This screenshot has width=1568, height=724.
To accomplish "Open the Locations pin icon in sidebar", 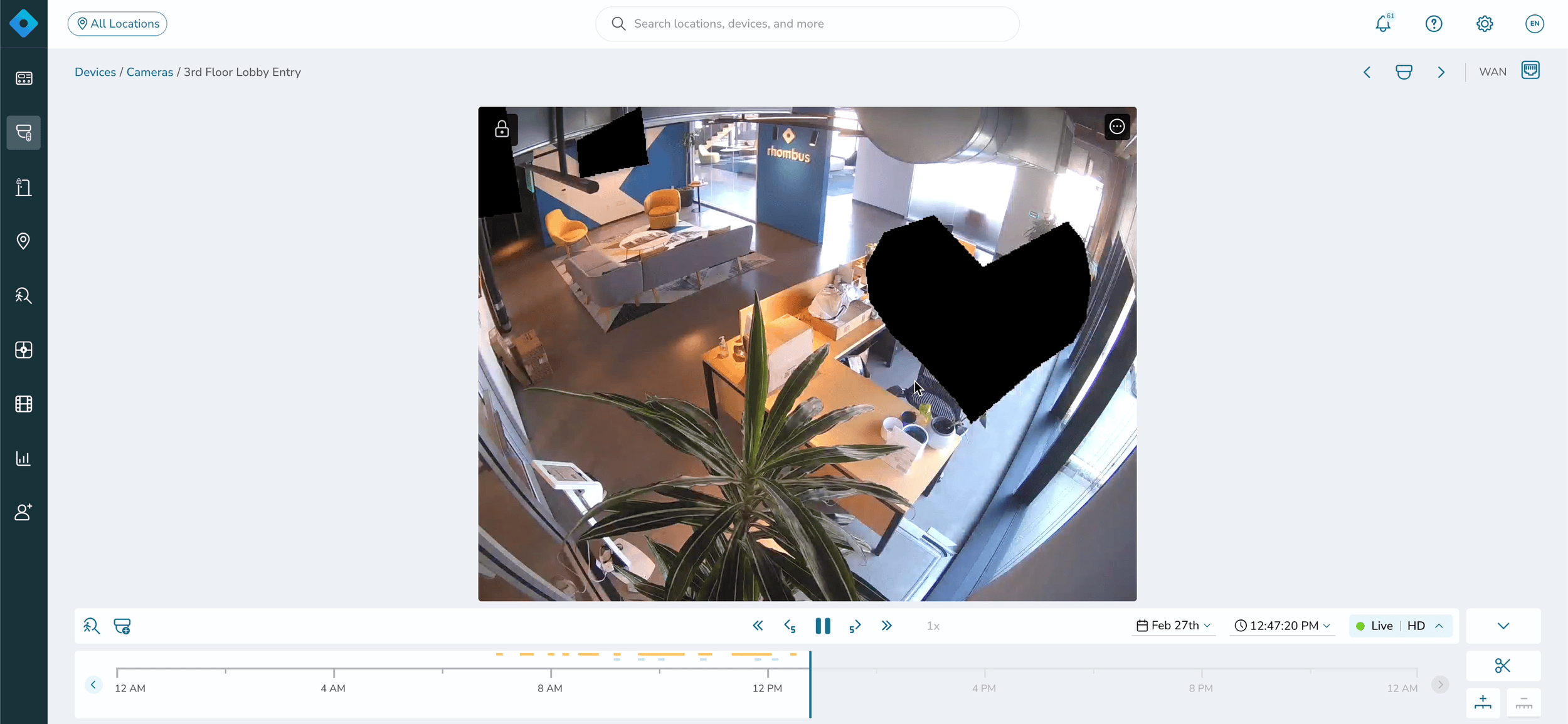I will point(24,241).
